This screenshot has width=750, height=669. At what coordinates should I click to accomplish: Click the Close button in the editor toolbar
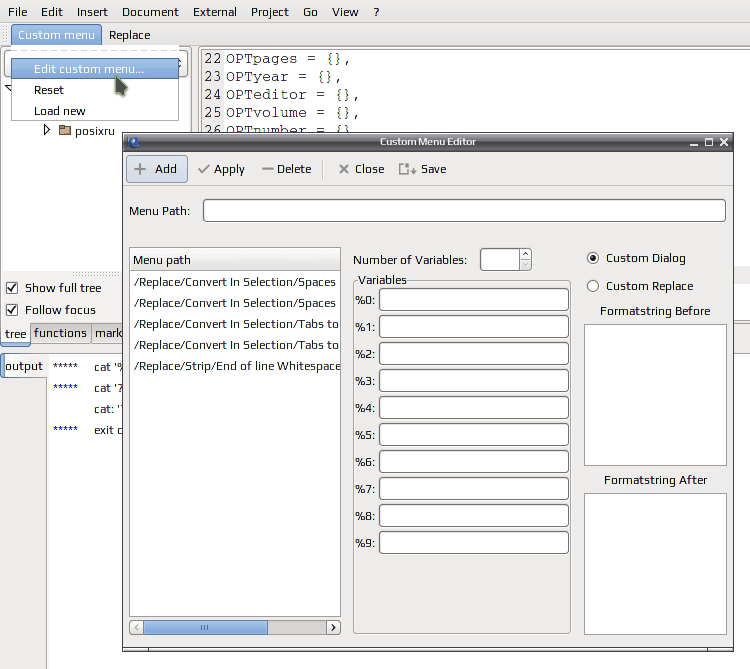point(361,169)
